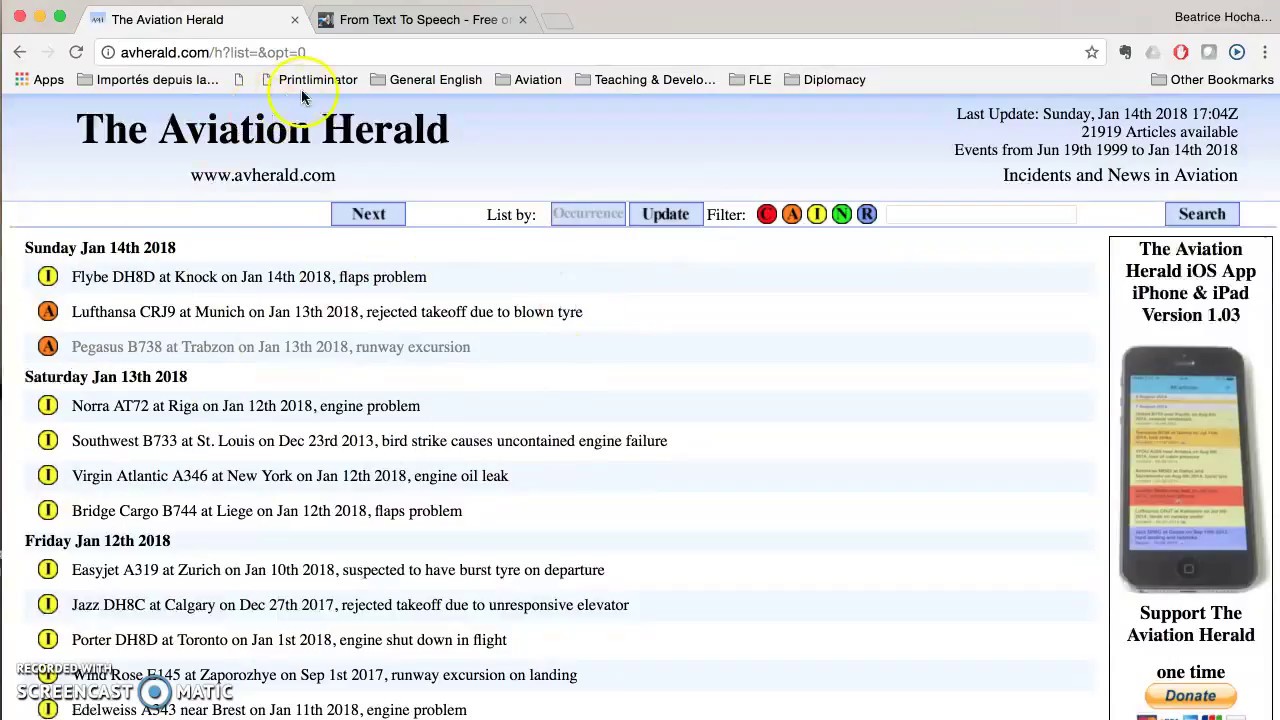Open the General English bookmarks folder
The height and width of the screenshot is (720, 1280).
pyautogui.click(x=426, y=80)
